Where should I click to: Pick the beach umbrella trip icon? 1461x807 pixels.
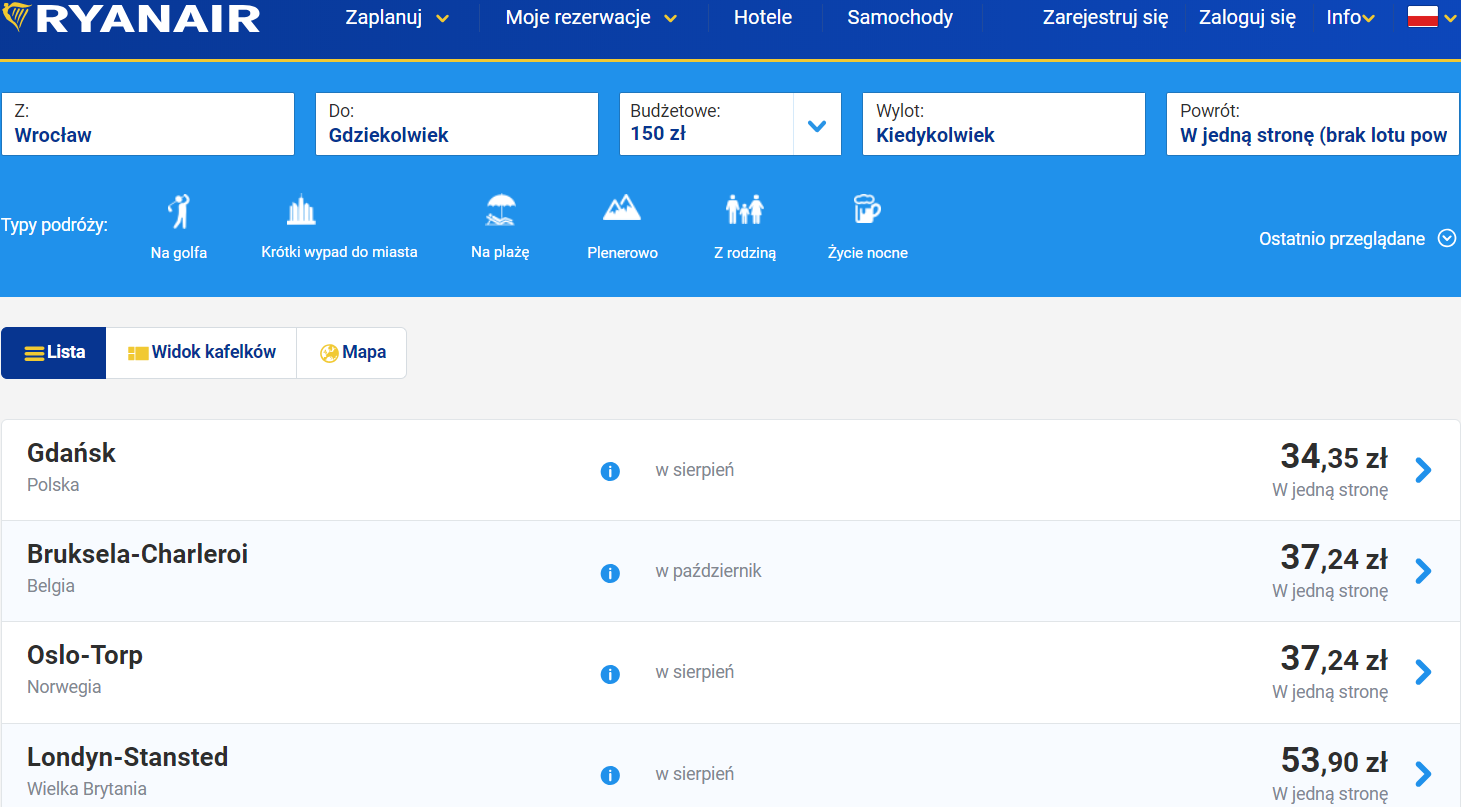click(500, 210)
